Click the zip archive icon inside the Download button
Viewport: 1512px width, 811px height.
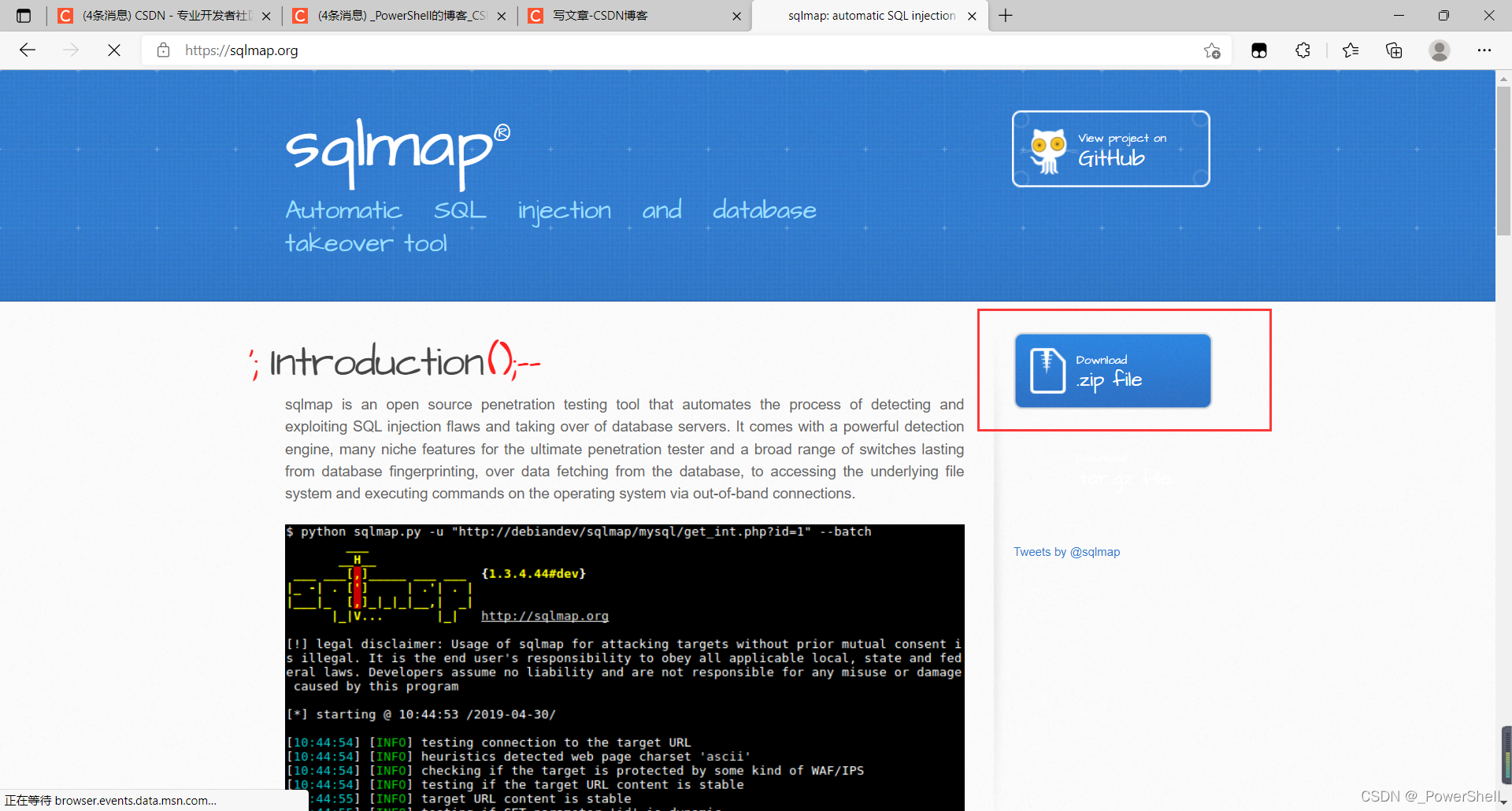(1047, 370)
